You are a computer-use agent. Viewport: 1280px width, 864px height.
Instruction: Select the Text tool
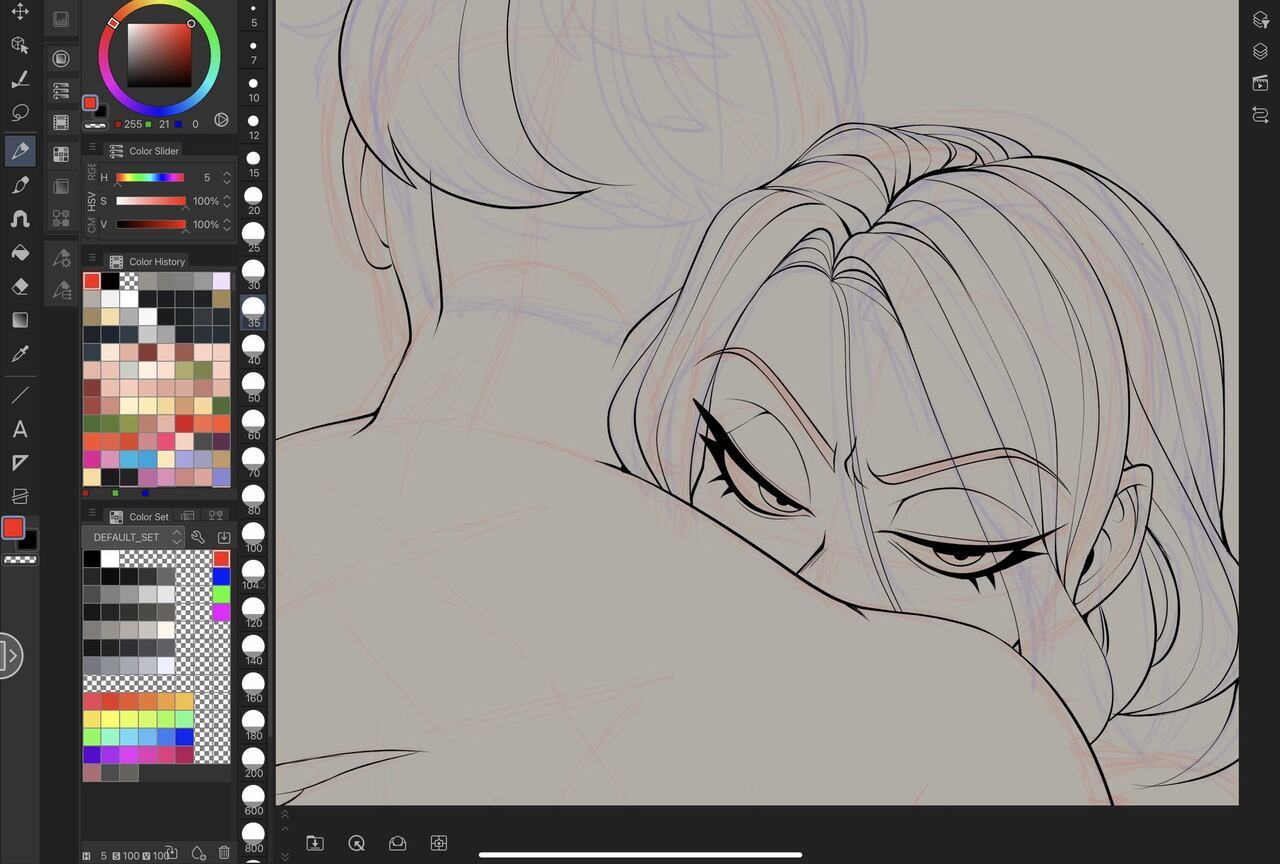19,430
